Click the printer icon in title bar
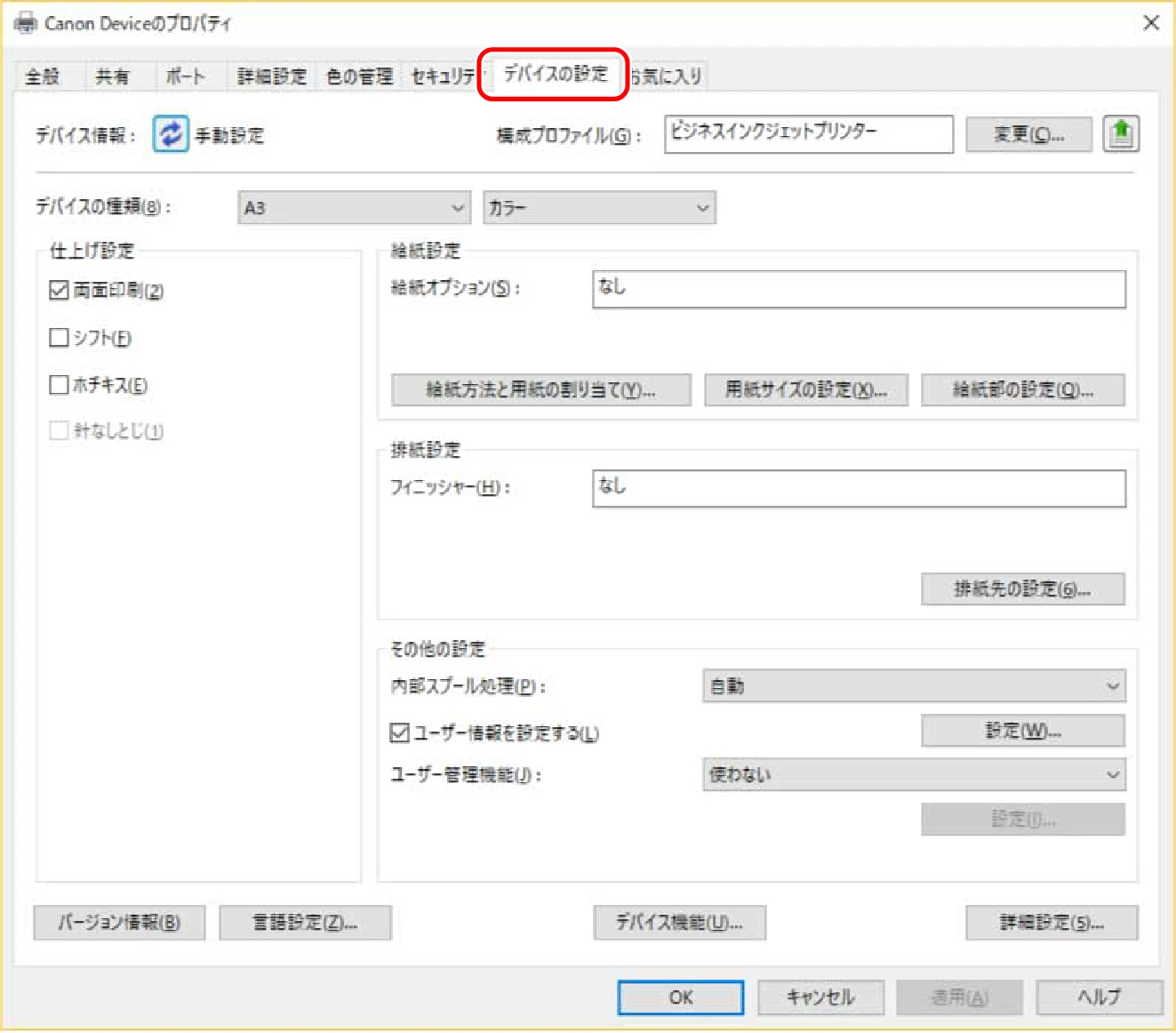Viewport: 1176px width, 1033px height. click(27, 23)
